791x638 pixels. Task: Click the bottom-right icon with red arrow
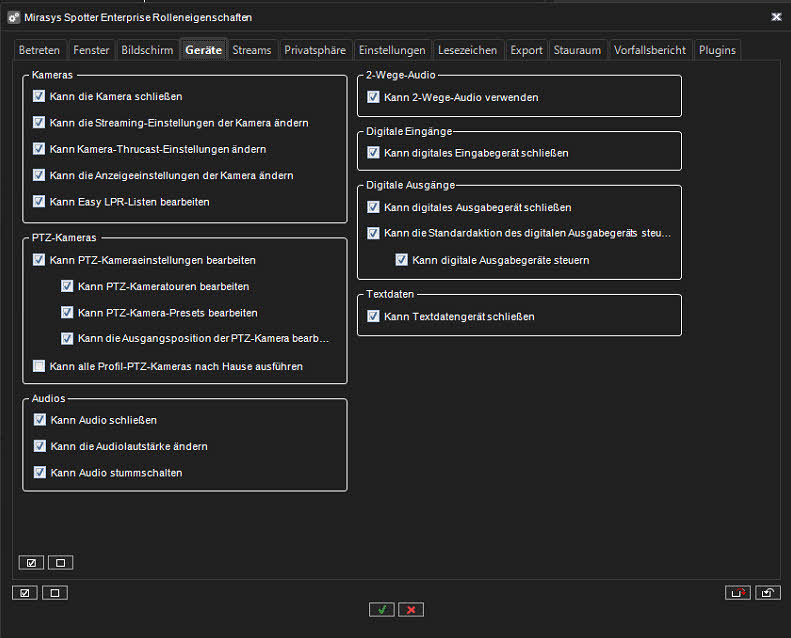pyautogui.click(x=738, y=593)
